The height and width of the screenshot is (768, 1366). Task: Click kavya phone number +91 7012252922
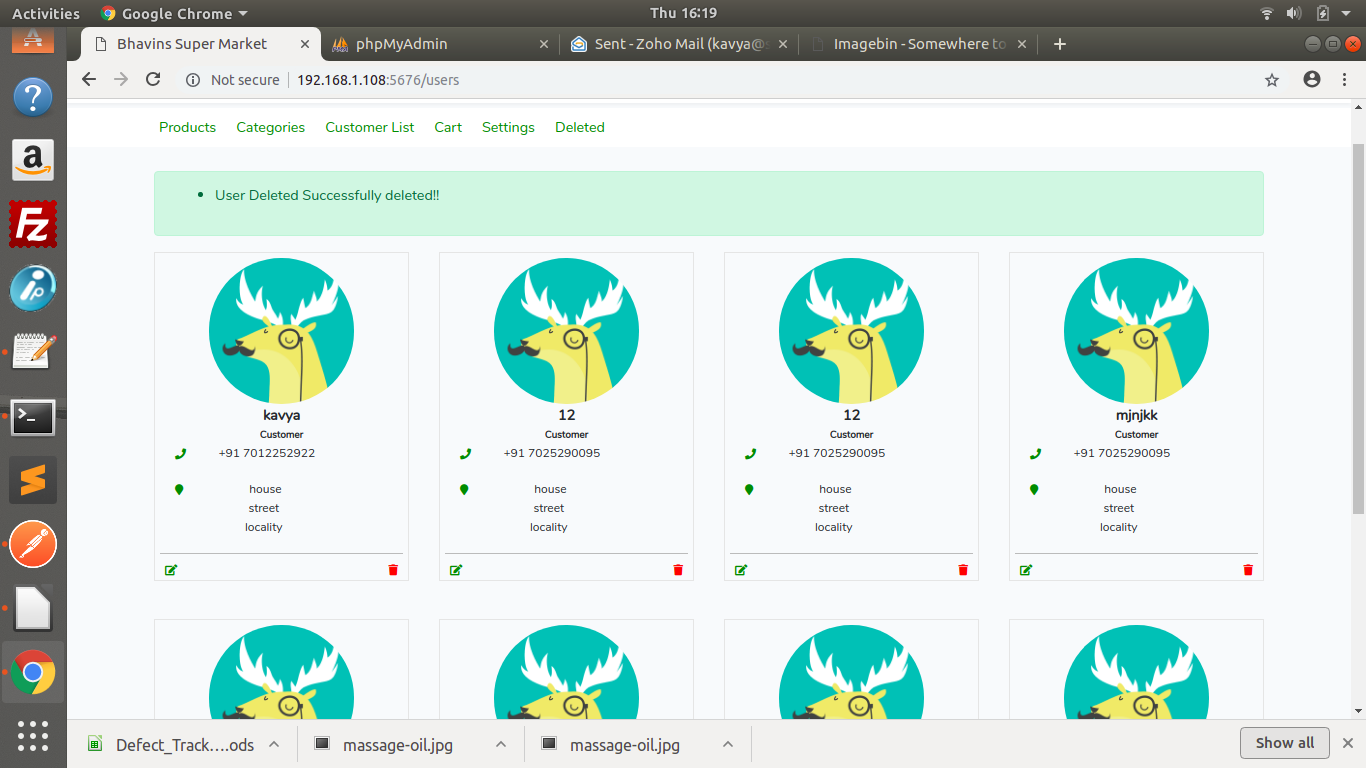click(267, 453)
